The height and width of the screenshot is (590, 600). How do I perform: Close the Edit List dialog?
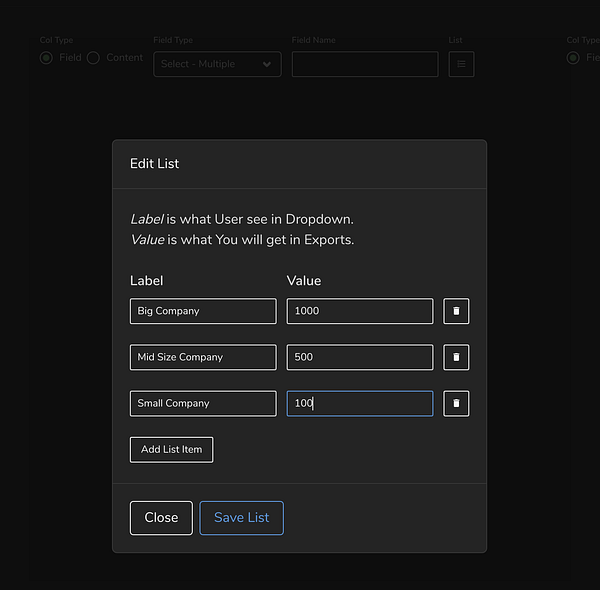(161, 518)
